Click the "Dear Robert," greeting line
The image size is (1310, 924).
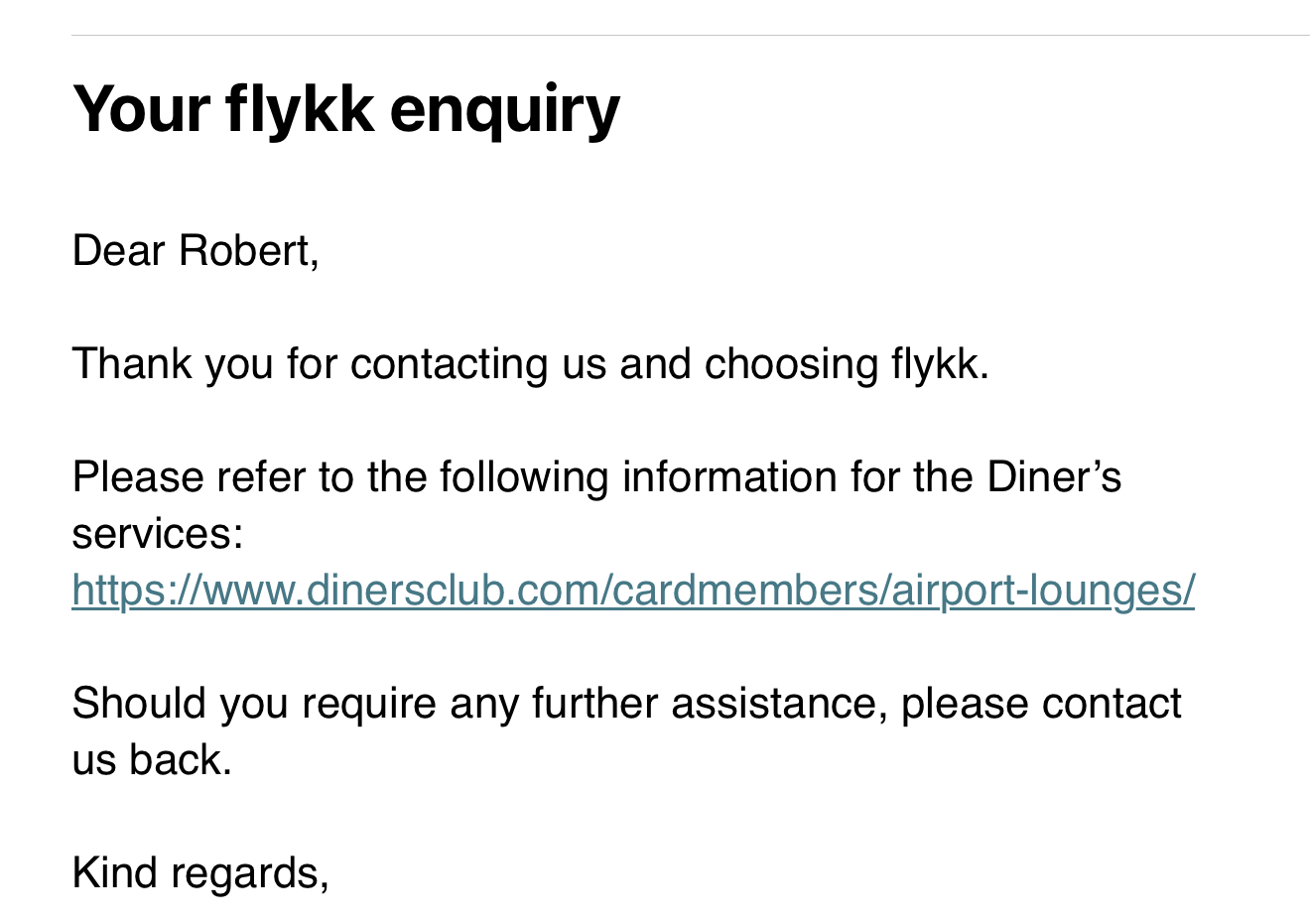[x=196, y=251]
